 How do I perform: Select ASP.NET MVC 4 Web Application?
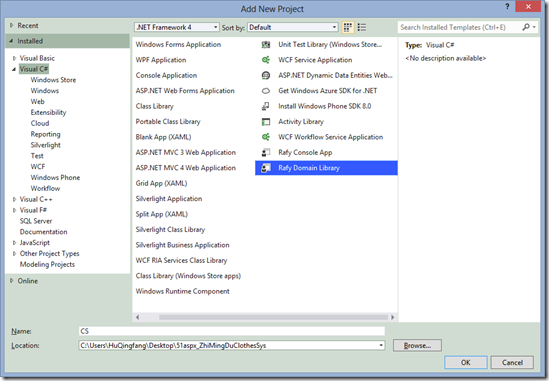click(x=186, y=168)
